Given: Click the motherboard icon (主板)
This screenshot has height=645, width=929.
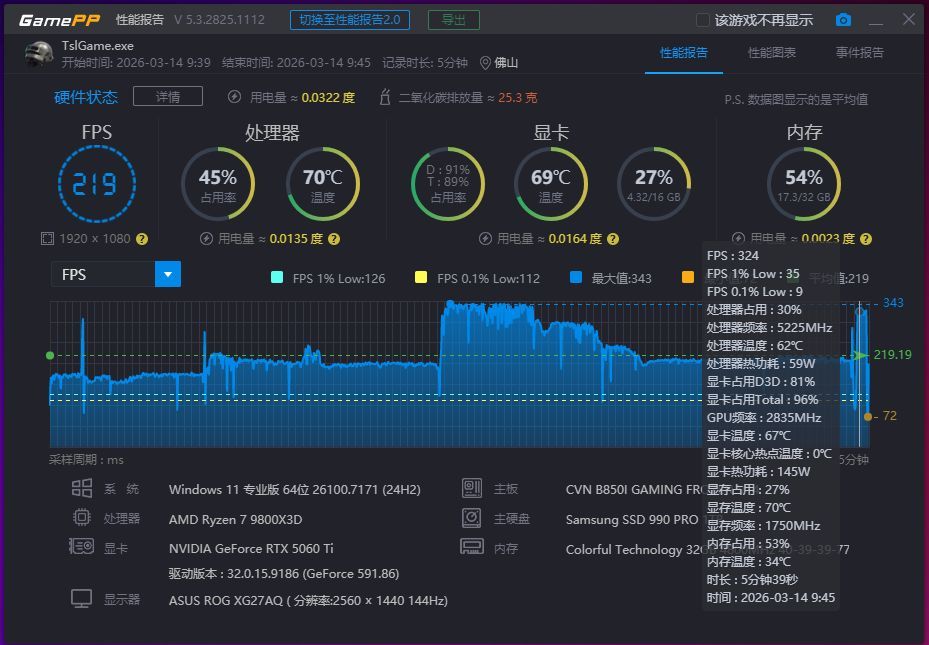Looking at the screenshot, I should pyautogui.click(x=472, y=488).
